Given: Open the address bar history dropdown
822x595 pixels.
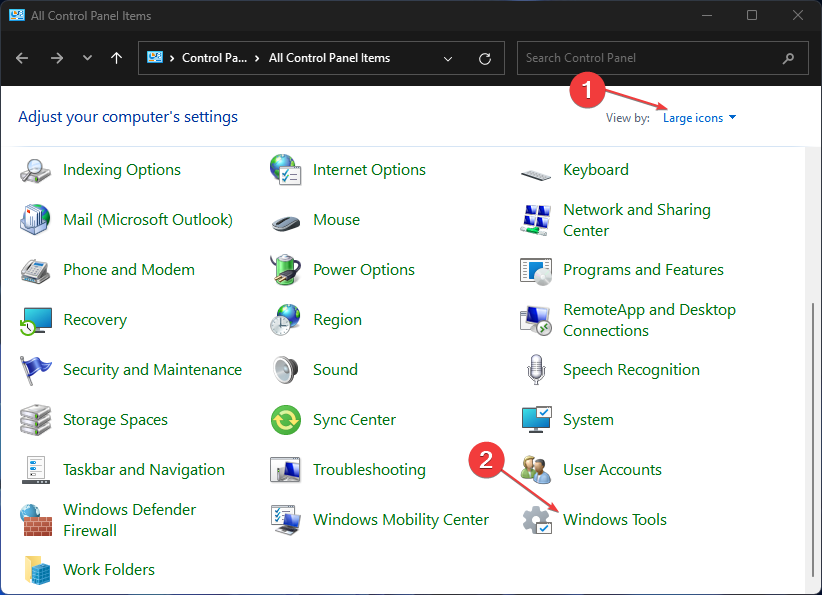Looking at the screenshot, I should coord(447,58).
